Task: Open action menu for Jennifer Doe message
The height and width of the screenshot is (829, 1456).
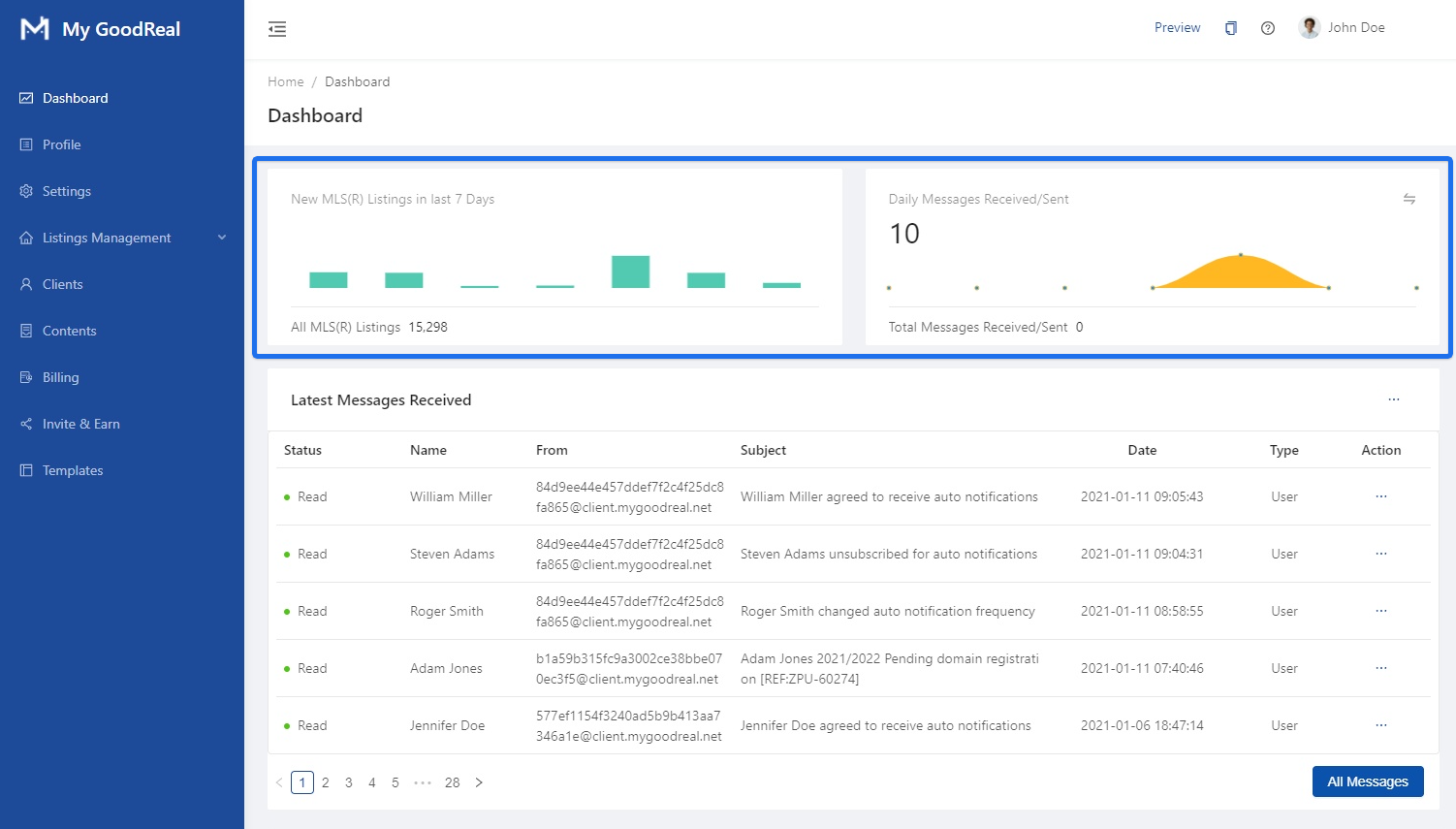Action: click(x=1381, y=725)
